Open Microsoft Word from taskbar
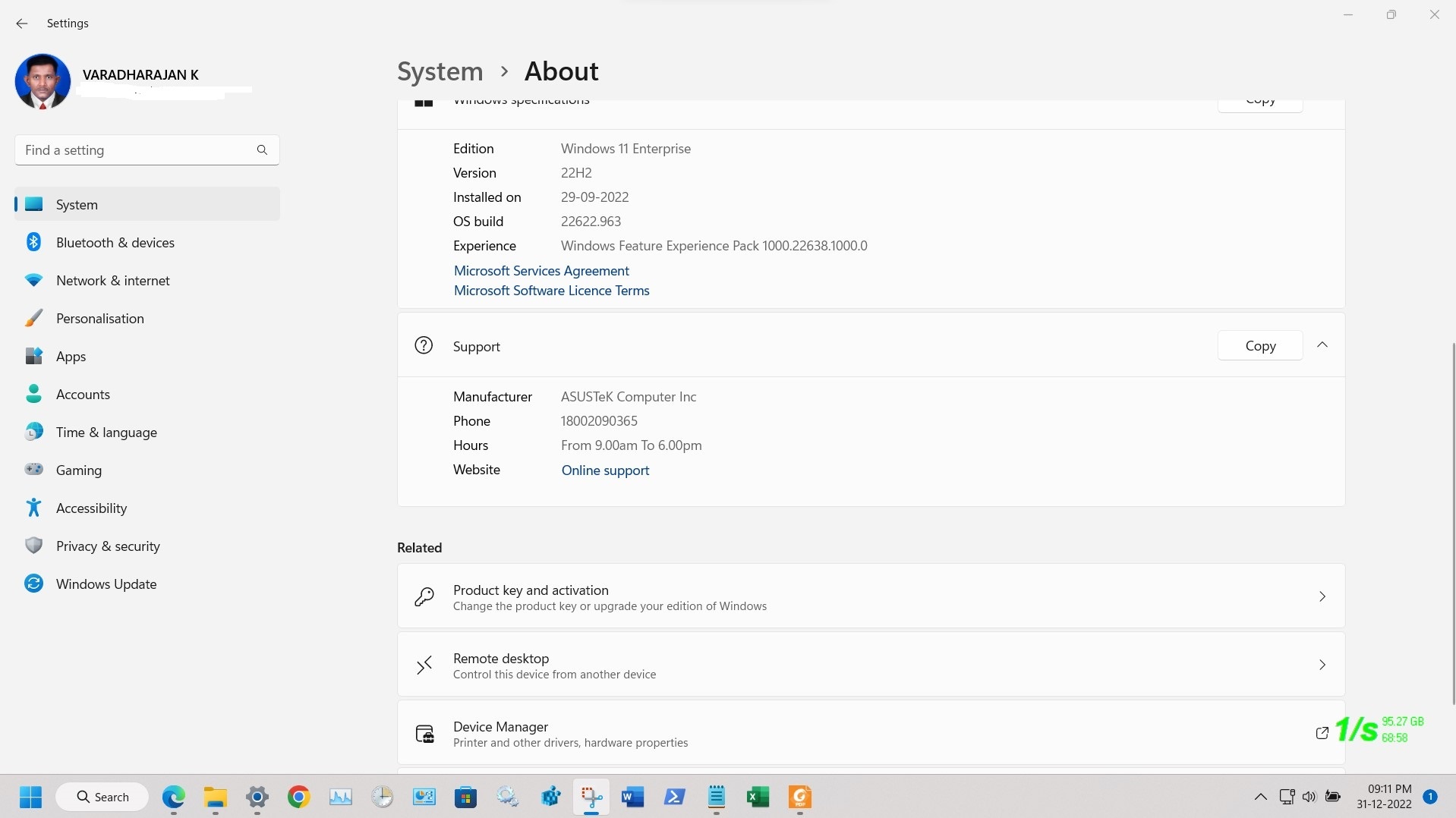Image resolution: width=1456 pixels, height=818 pixels. pyautogui.click(x=633, y=797)
